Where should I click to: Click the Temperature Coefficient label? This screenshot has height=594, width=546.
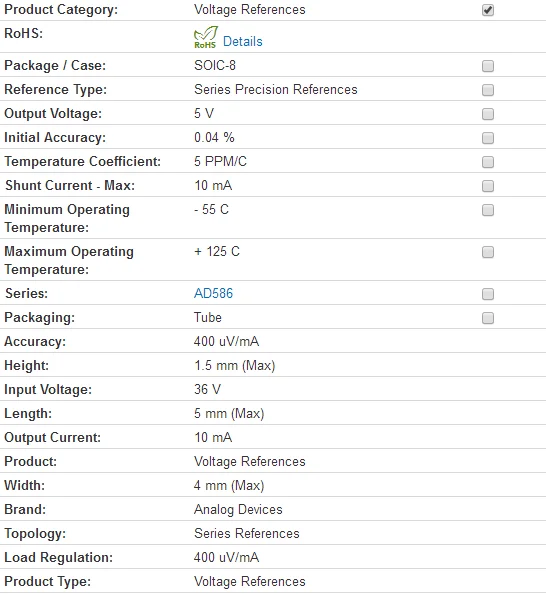[83, 161]
